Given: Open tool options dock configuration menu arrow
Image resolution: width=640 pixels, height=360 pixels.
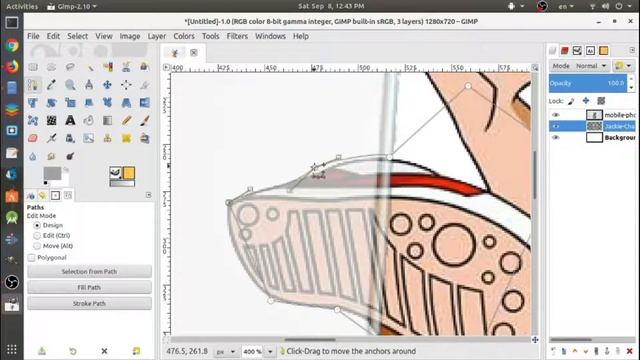Looking at the screenshot, I should (149, 195).
